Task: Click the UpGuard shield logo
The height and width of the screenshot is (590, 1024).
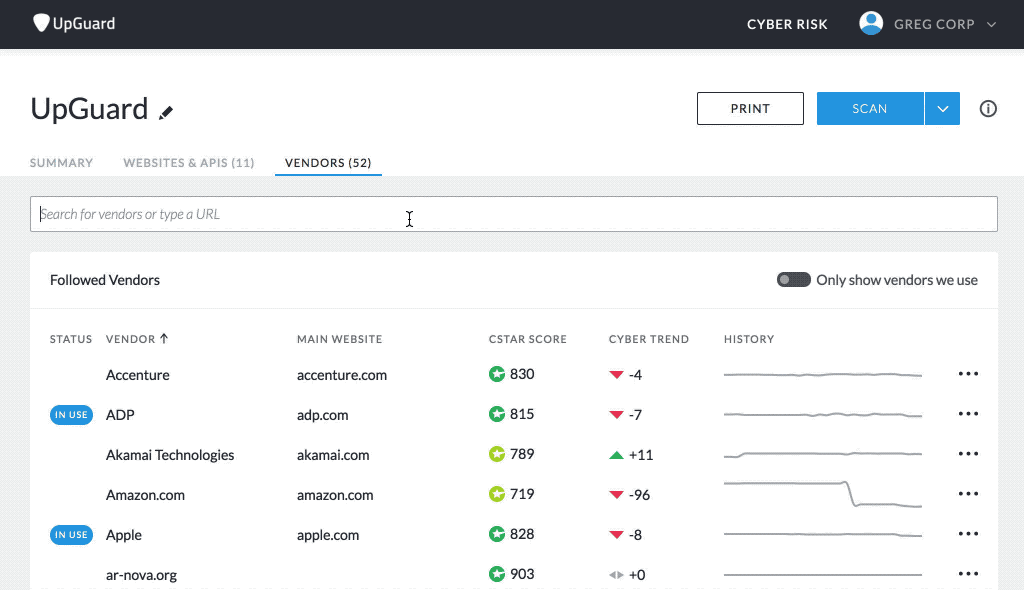Action: pos(41,23)
